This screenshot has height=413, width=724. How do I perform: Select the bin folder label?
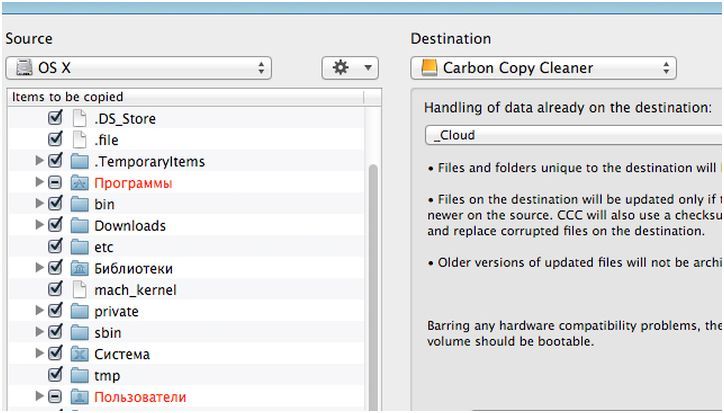104,204
